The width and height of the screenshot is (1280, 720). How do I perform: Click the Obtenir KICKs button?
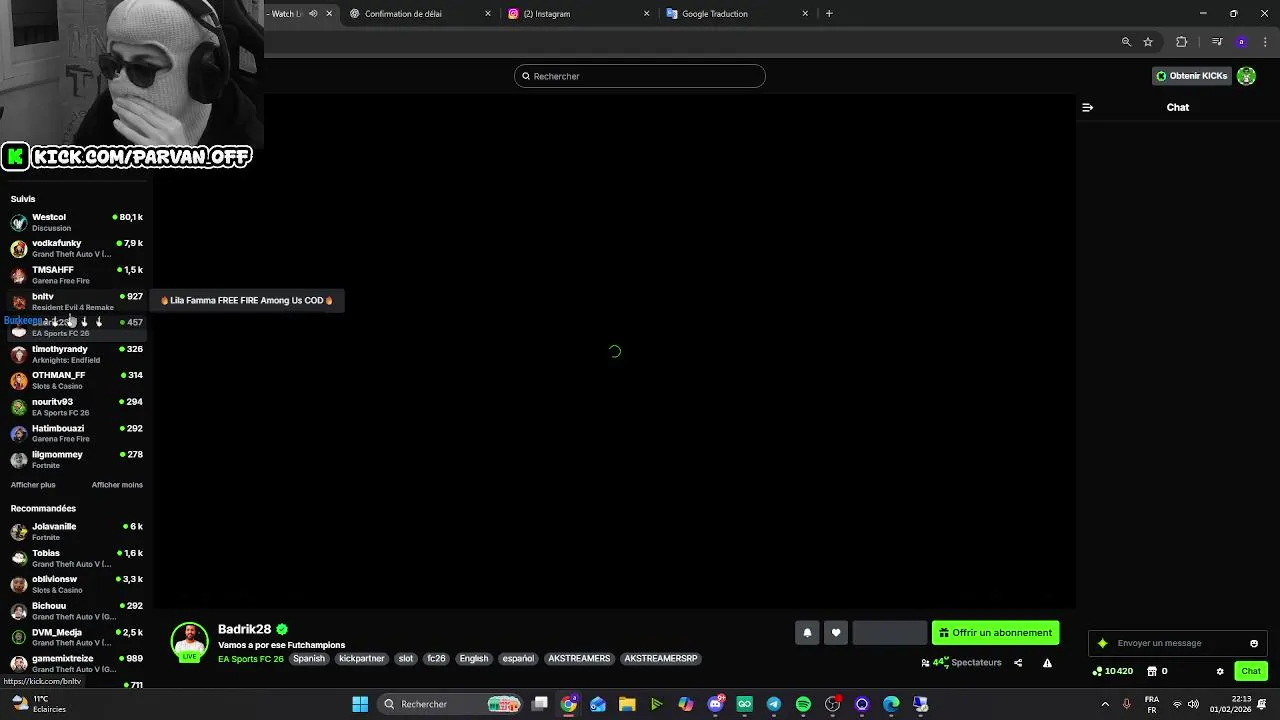coord(1192,76)
